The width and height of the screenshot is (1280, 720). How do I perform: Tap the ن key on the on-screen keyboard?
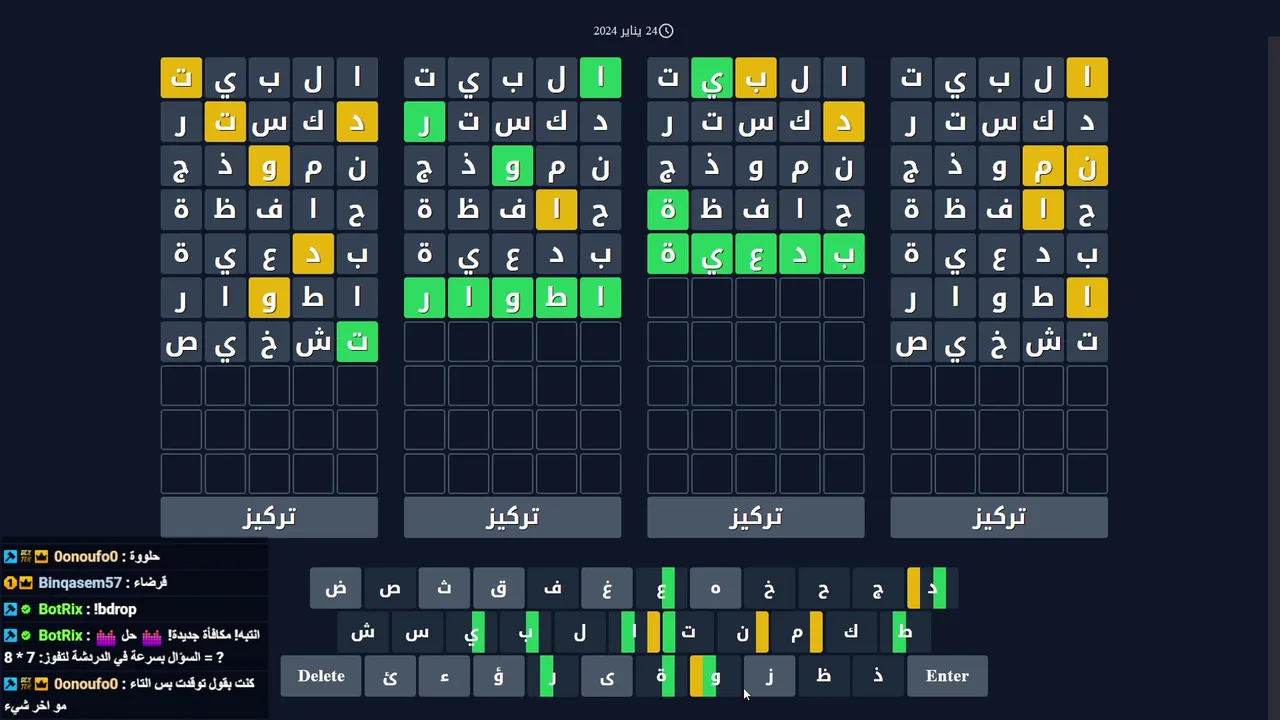click(741, 632)
